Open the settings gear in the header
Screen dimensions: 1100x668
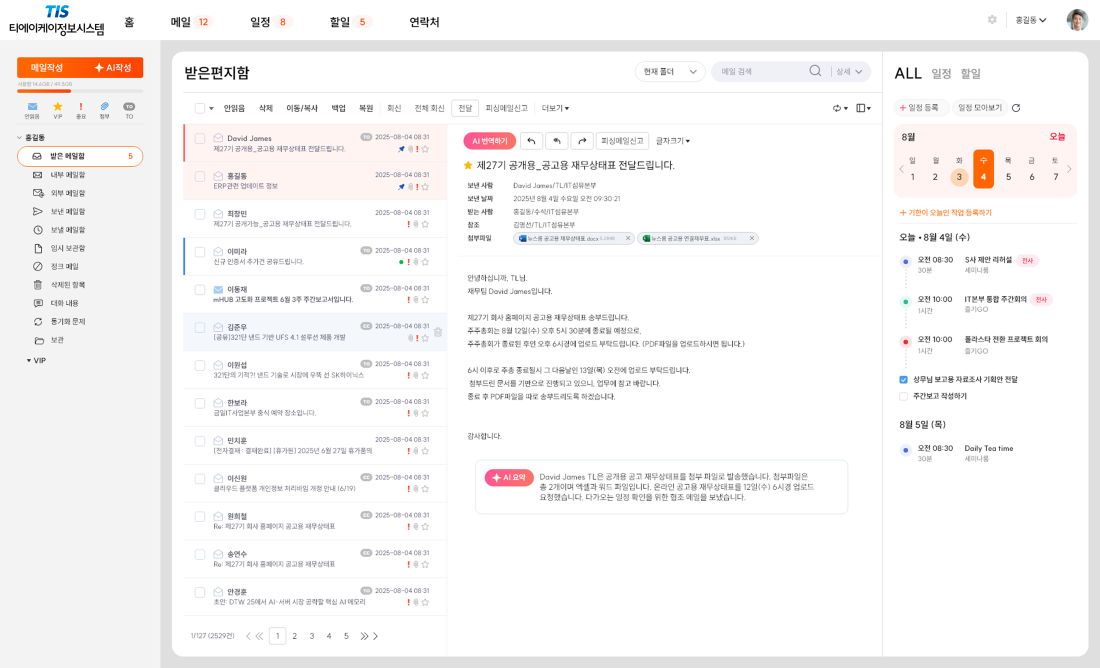(992, 20)
